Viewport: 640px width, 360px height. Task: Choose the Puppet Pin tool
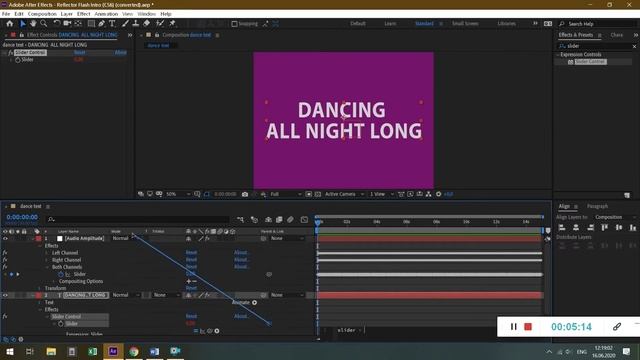coord(172,24)
